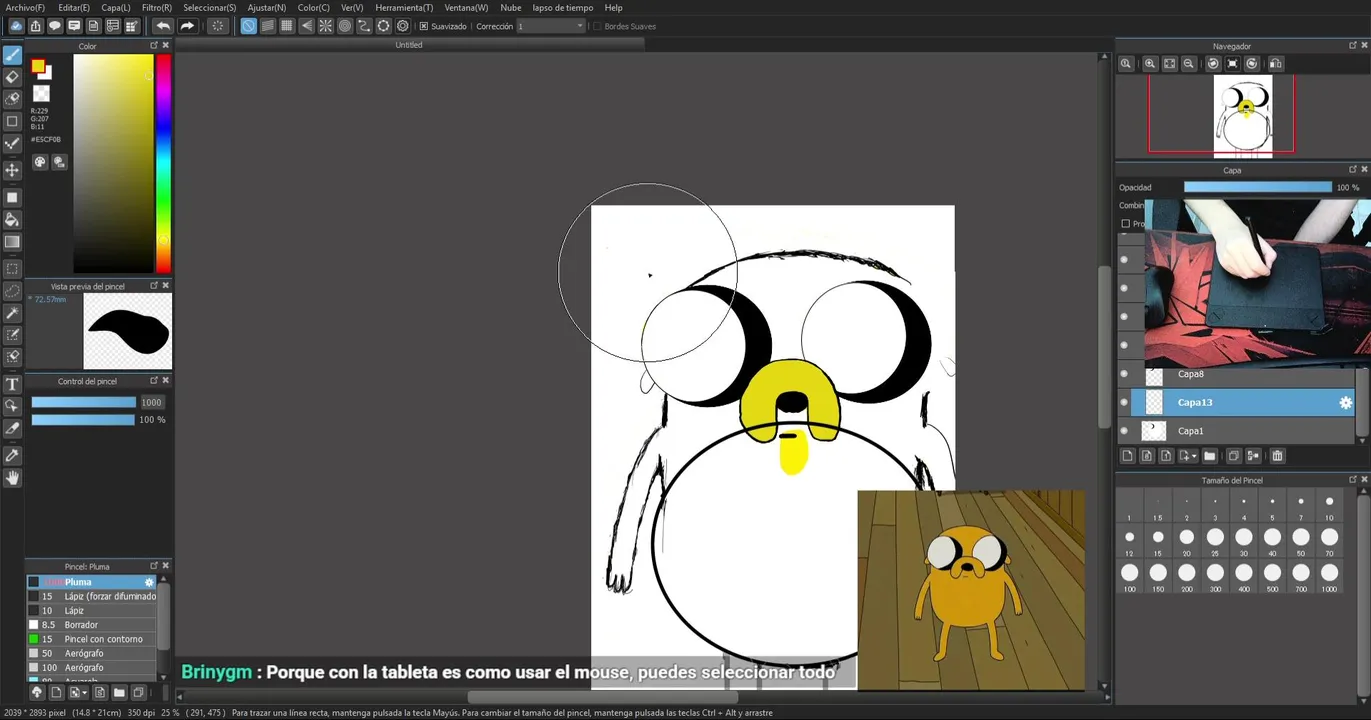
Task: Select the Eraser tool
Action: pyautogui.click(x=12, y=76)
